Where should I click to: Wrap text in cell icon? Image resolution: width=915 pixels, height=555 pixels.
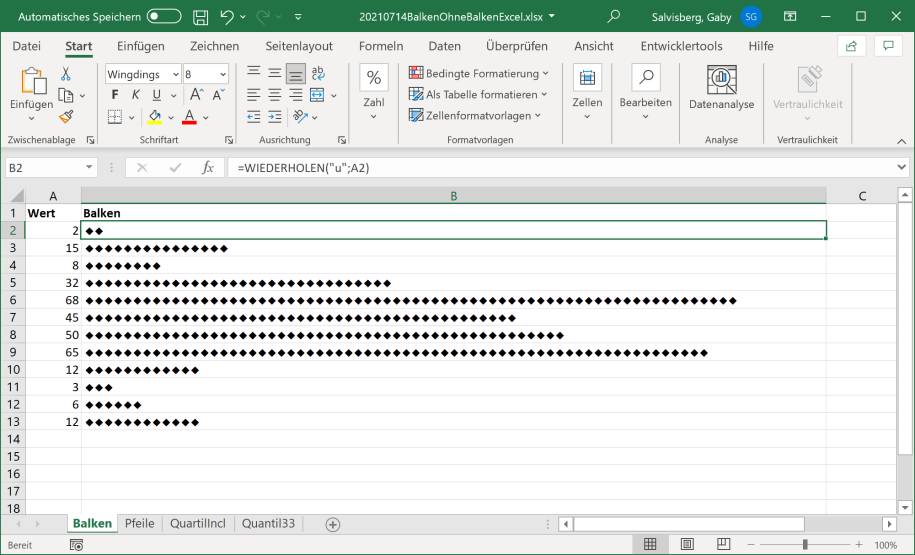pos(317,72)
